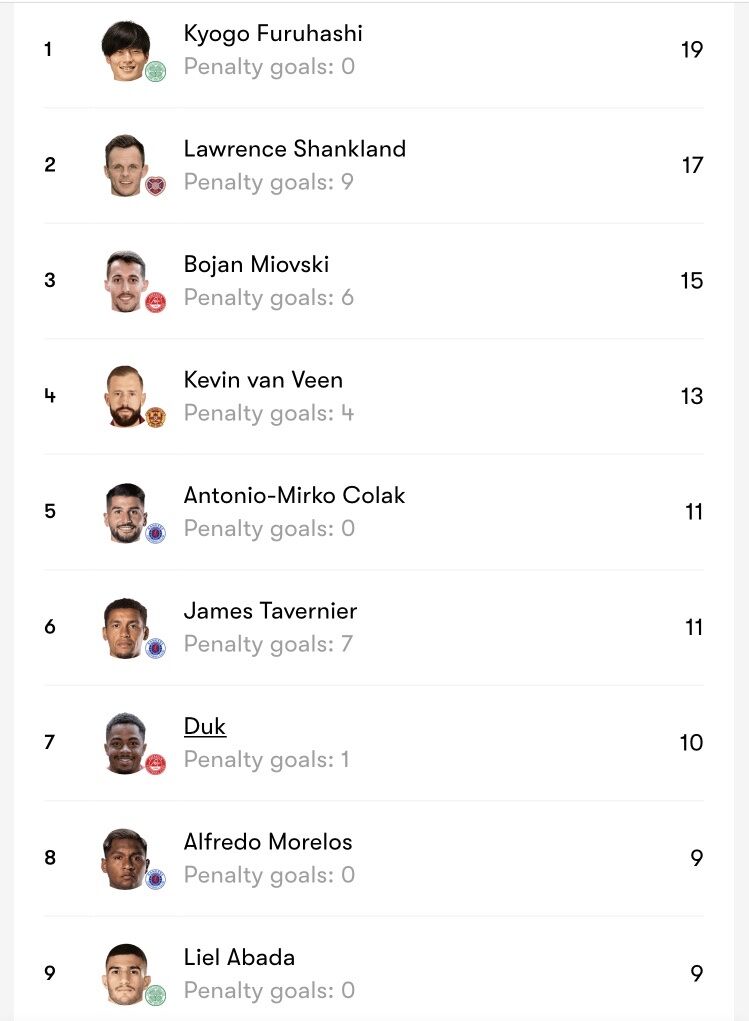Image resolution: width=749 pixels, height=1021 pixels.
Task: Select Bojan Miovski's name
Action: [x=256, y=264]
